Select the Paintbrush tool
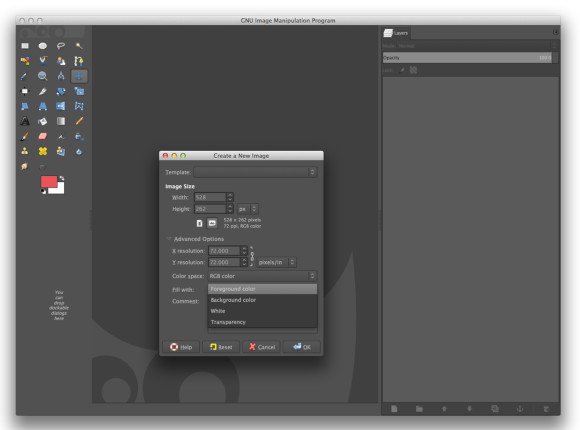Image resolution: width=580 pixels, height=430 pixels. 25,137
